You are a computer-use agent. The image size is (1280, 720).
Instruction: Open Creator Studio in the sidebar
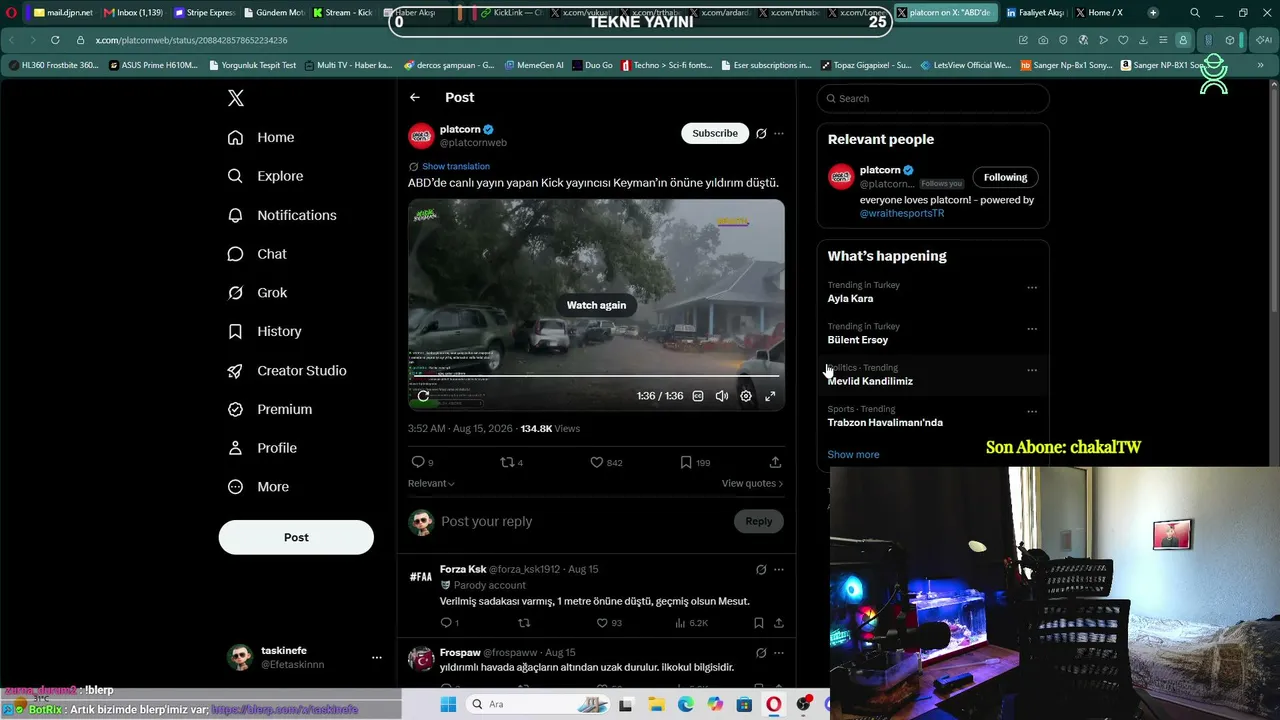click(x=287, y=370)
